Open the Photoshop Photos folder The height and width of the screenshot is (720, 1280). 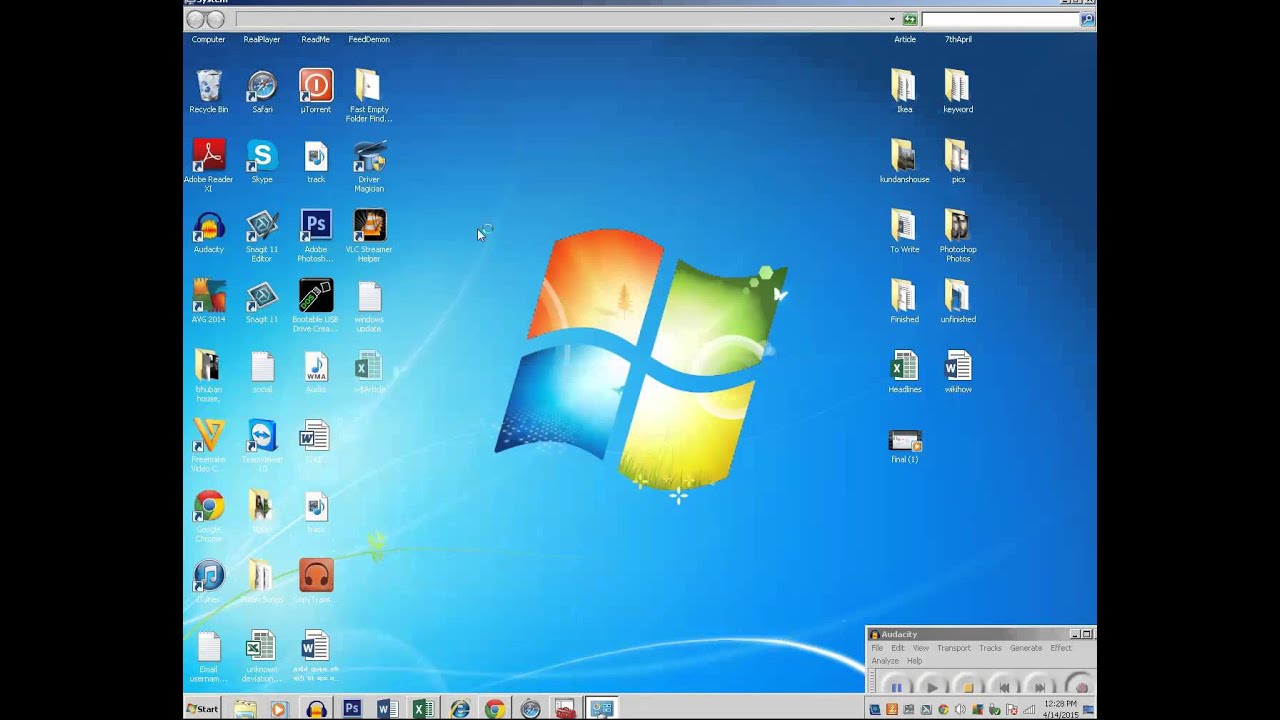tap(958, 236)
